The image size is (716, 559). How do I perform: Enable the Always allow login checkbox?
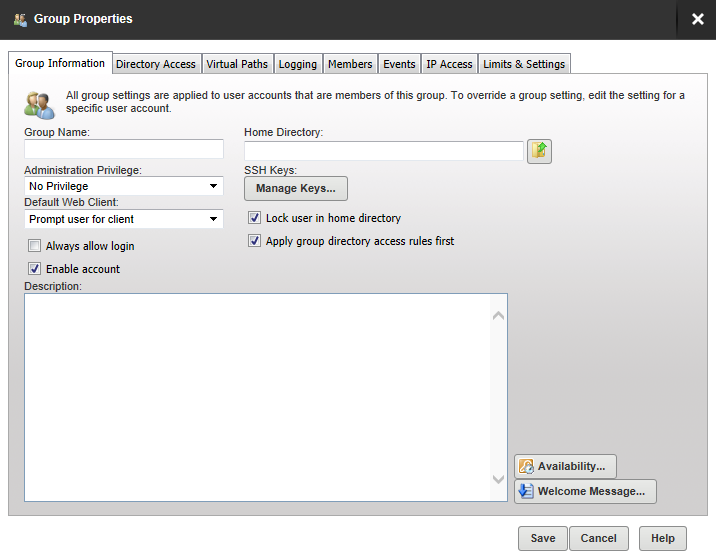coord(35,246)
